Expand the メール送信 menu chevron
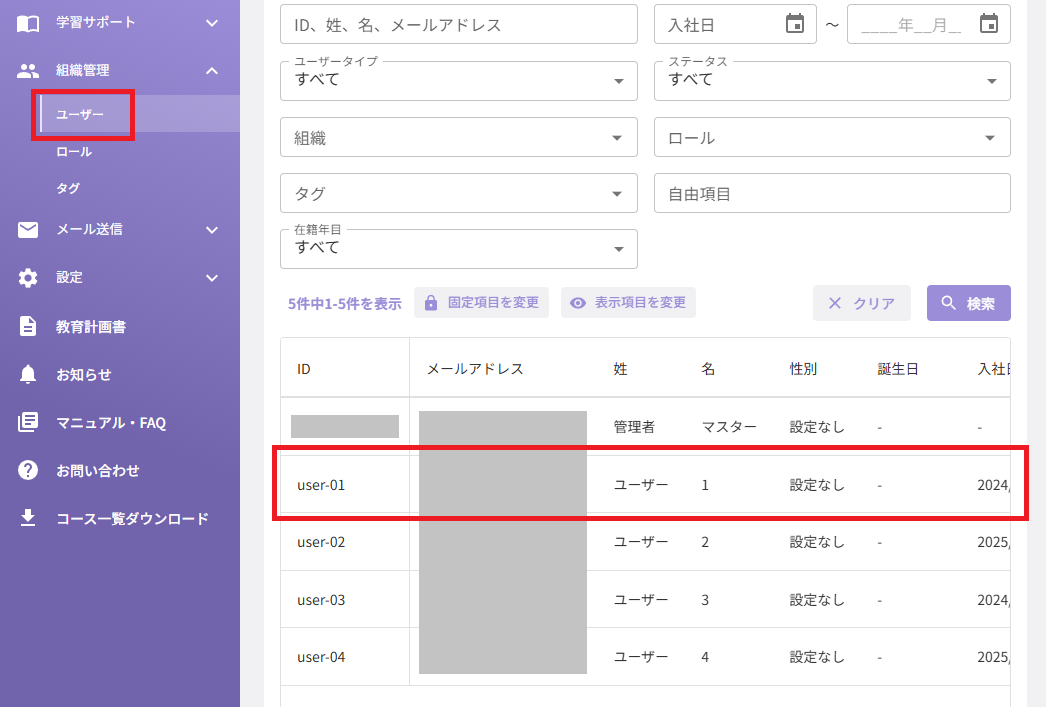Viewport: 1046px width, 707px height. (x=212, y=230)
